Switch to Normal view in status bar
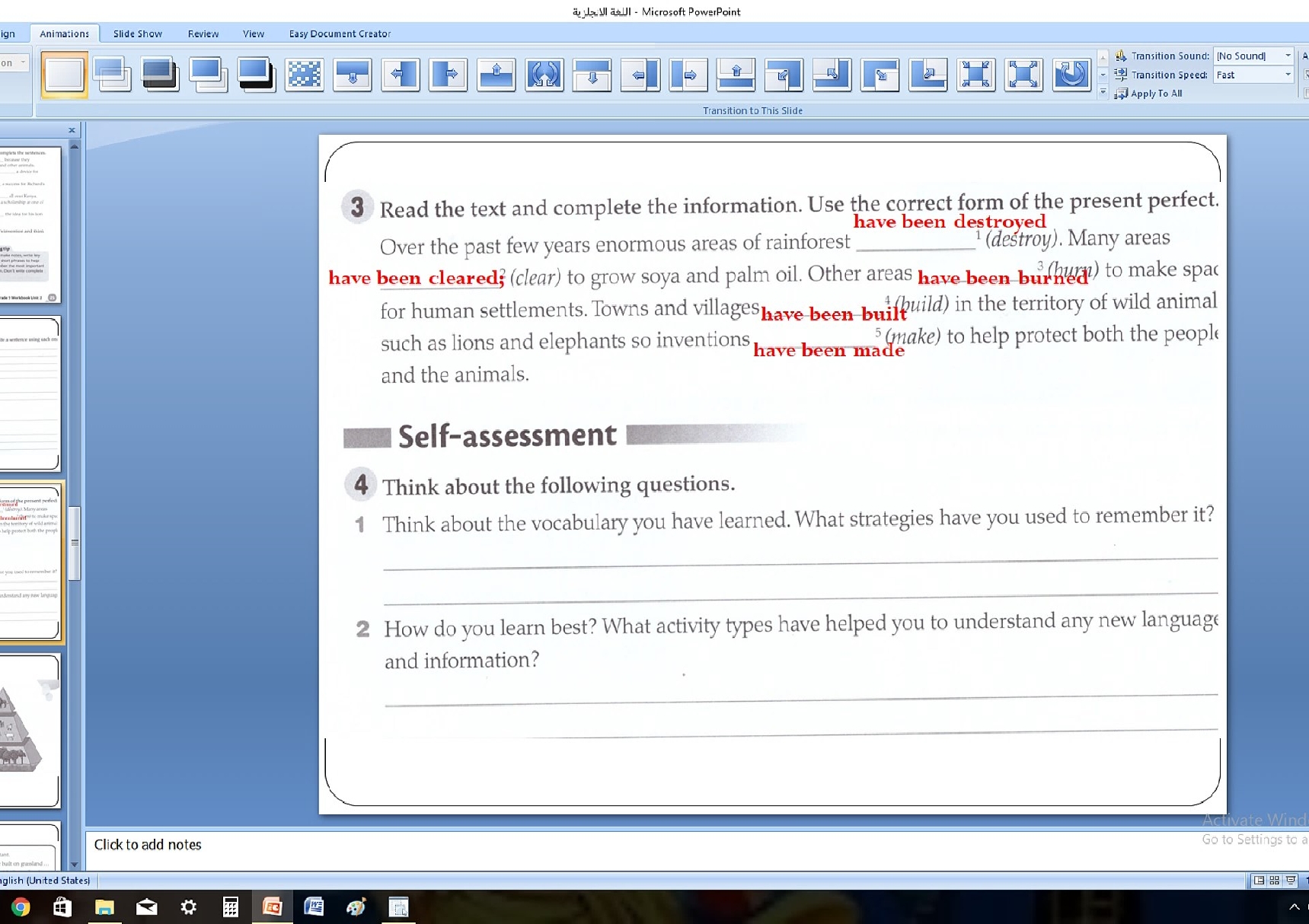Viewport: 1309px width, 924px height. pyautogui.click(x=1259, y=881)
